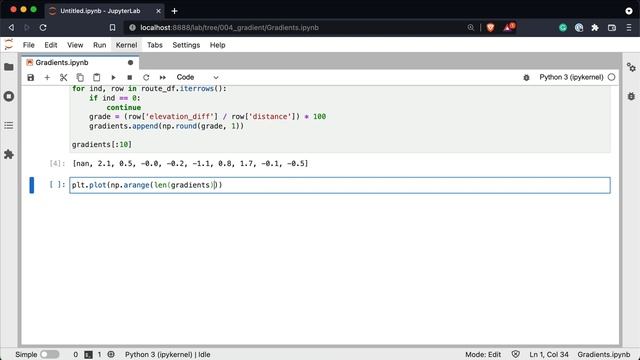This screenshot has width=640, height=360.
Task: Insert a new cell with the plus icon
Action: 47,78
